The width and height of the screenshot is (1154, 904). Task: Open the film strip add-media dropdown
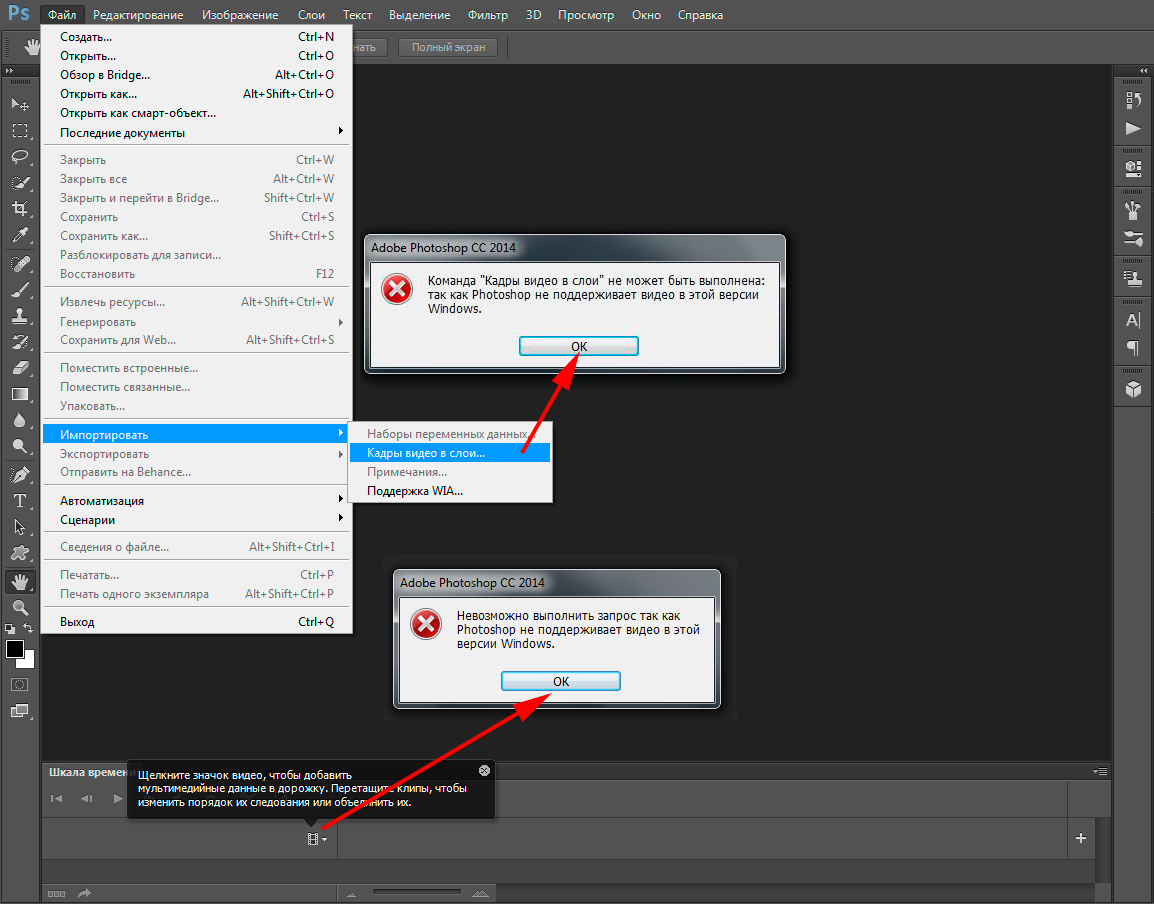(x=317, y=838)
